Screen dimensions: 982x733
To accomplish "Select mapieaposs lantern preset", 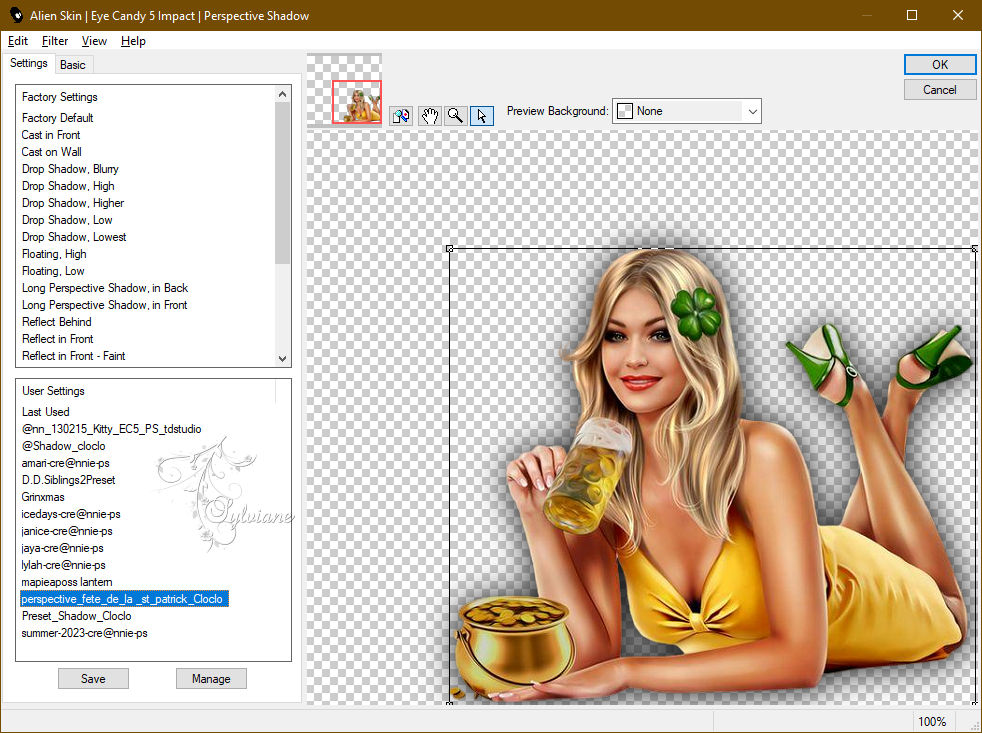I will coord(67,581).
